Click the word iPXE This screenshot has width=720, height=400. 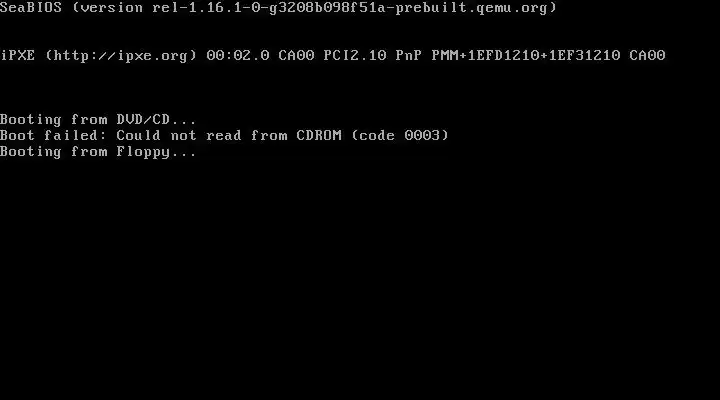[x=17, y=56]
